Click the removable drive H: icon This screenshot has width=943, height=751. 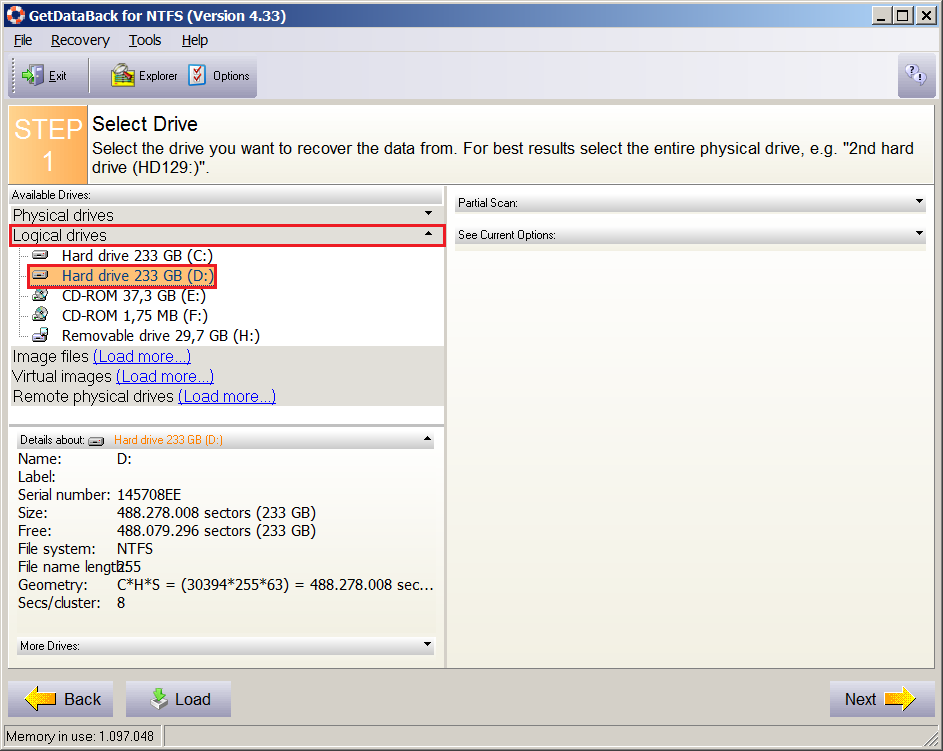tap(40, 336)
